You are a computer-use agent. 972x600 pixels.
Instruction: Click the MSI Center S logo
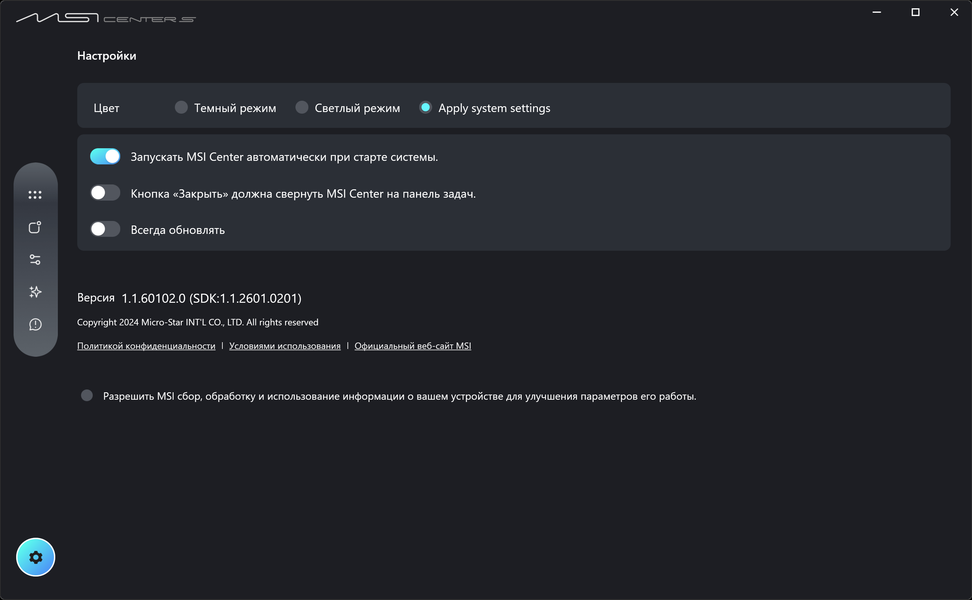click(105, 18)
